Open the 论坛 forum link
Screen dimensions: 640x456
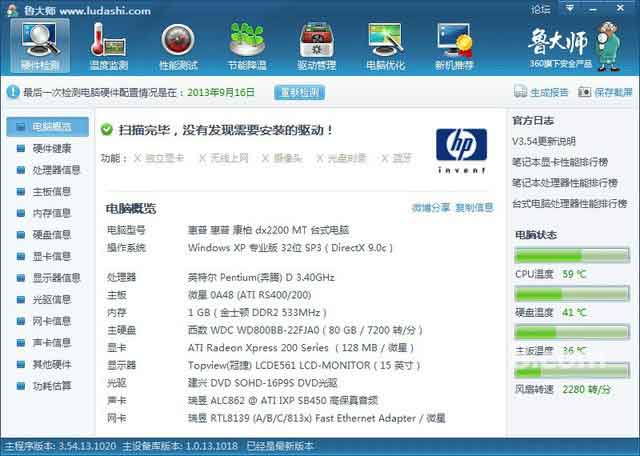tap(541, 9)
